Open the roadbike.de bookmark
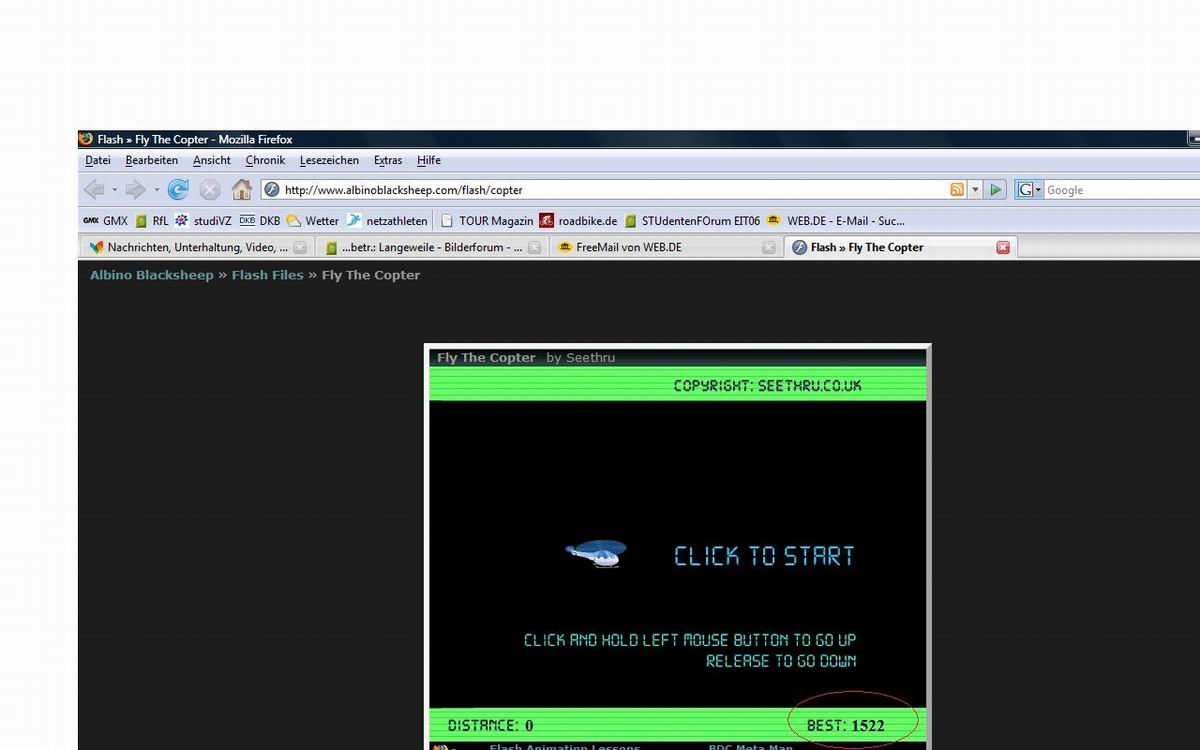1200x750 pixels. [578, 221]
